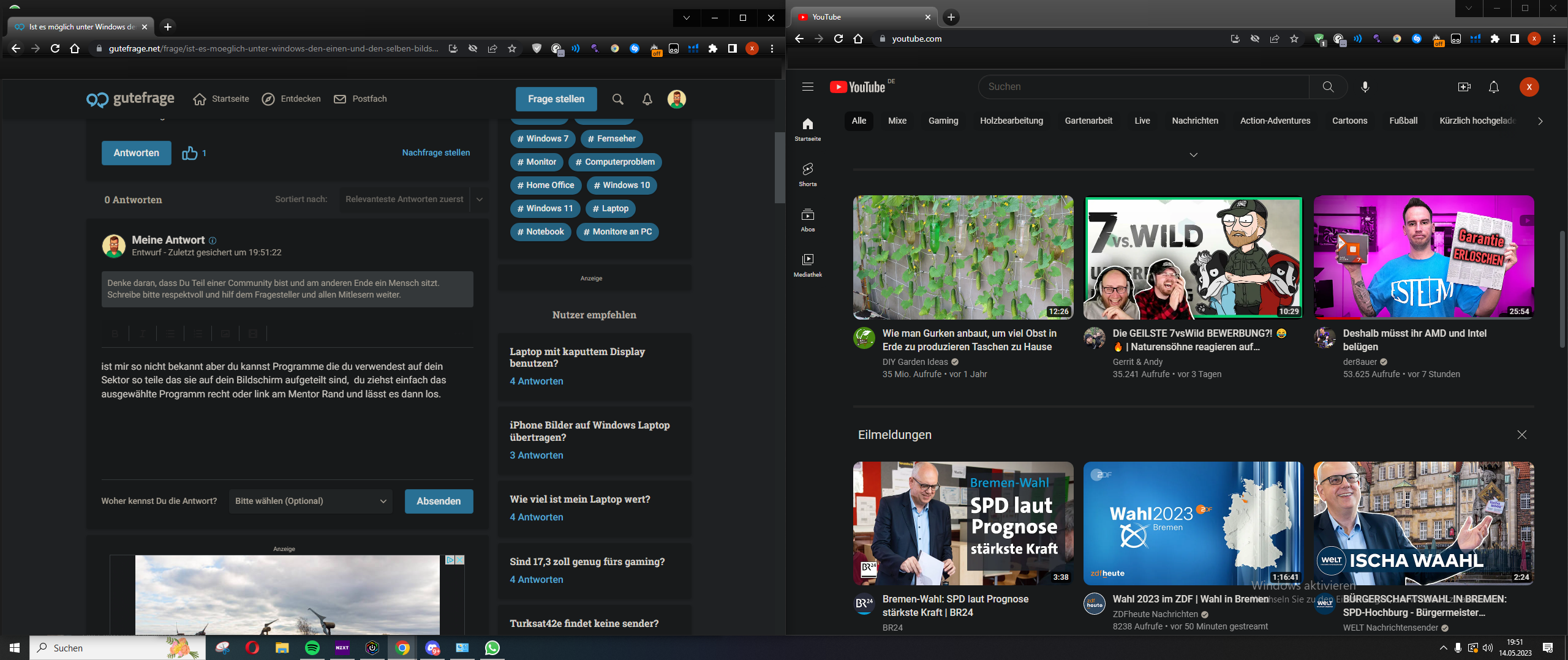
Task: Expand the 'Relevanteste Antworten zuerst' sort dropdown
Action: [479, 200]
